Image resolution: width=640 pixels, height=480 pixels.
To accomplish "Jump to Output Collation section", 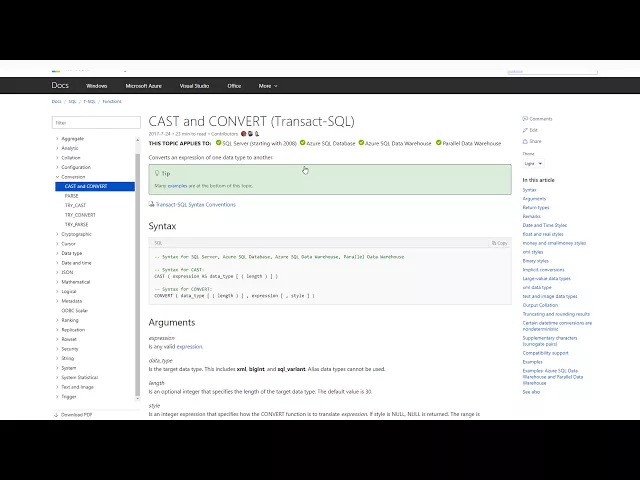I will point(540,305).
